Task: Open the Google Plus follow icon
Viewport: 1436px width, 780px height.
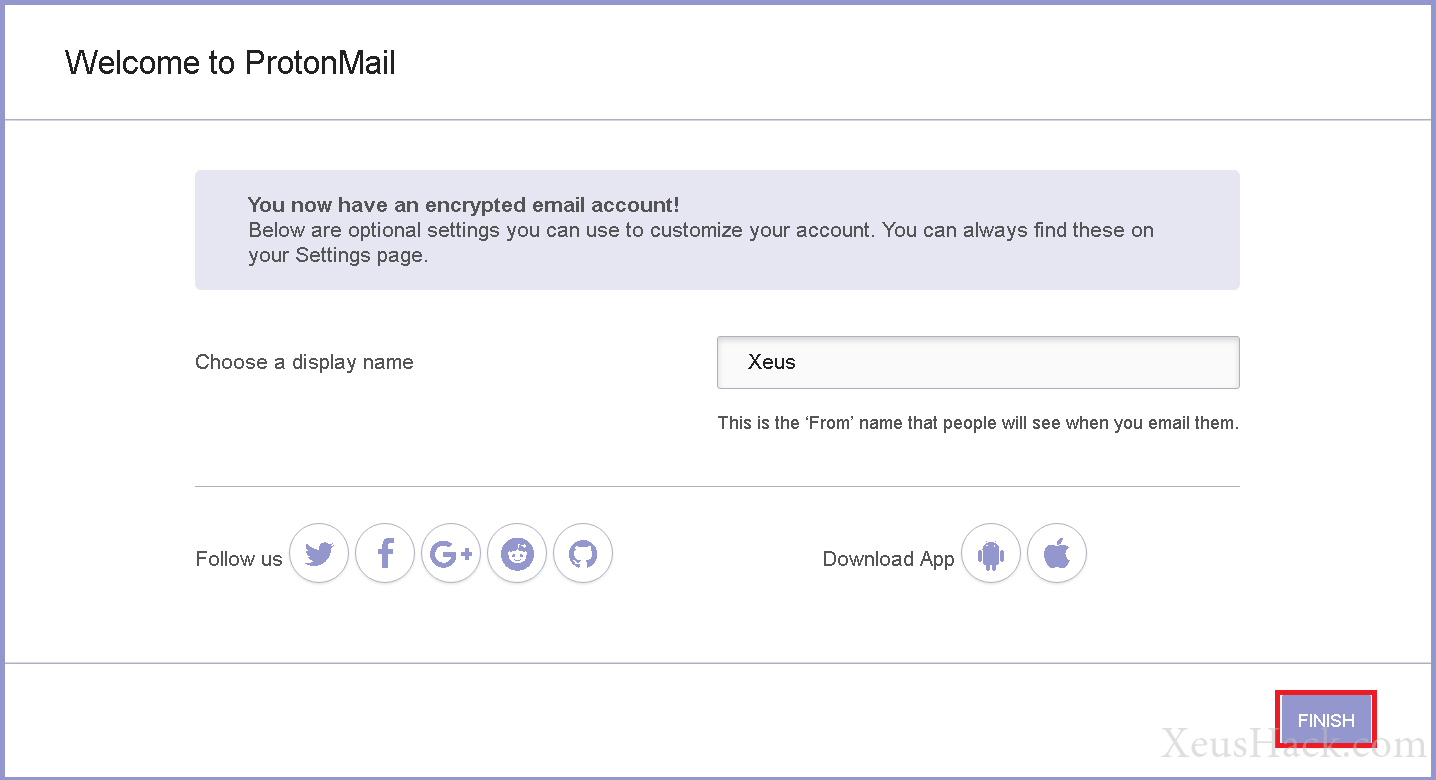Action: [x=451, y=553]
